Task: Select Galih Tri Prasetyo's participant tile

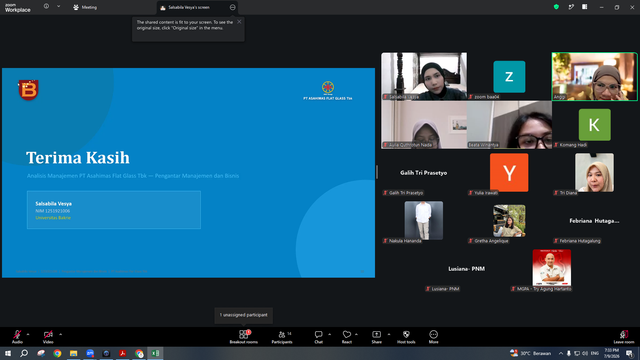Action: (x=424, y=173)
